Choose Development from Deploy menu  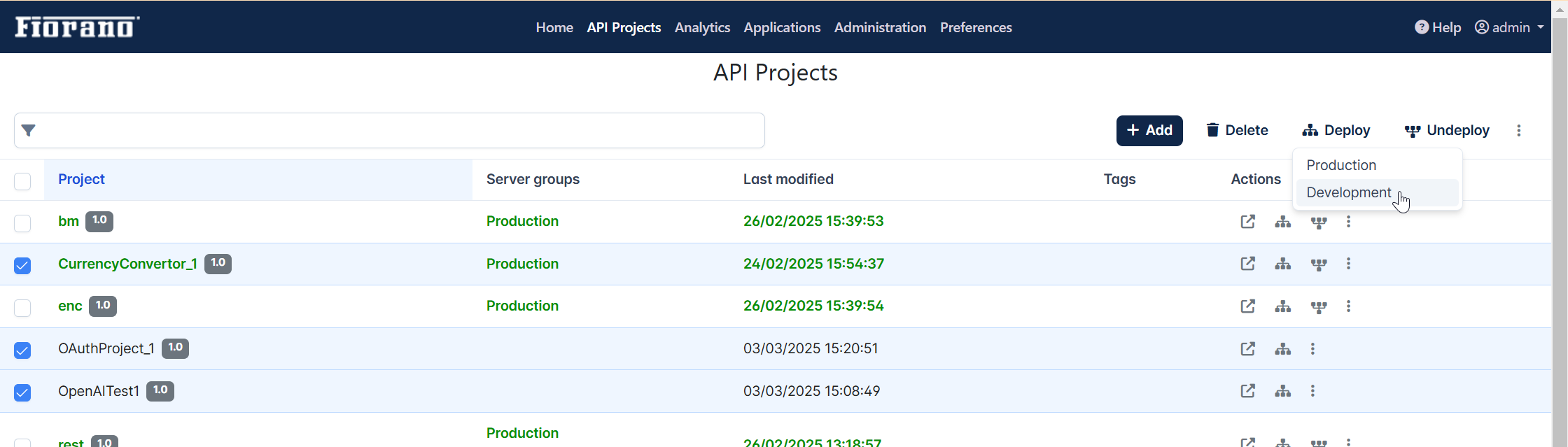(1377, 192)
